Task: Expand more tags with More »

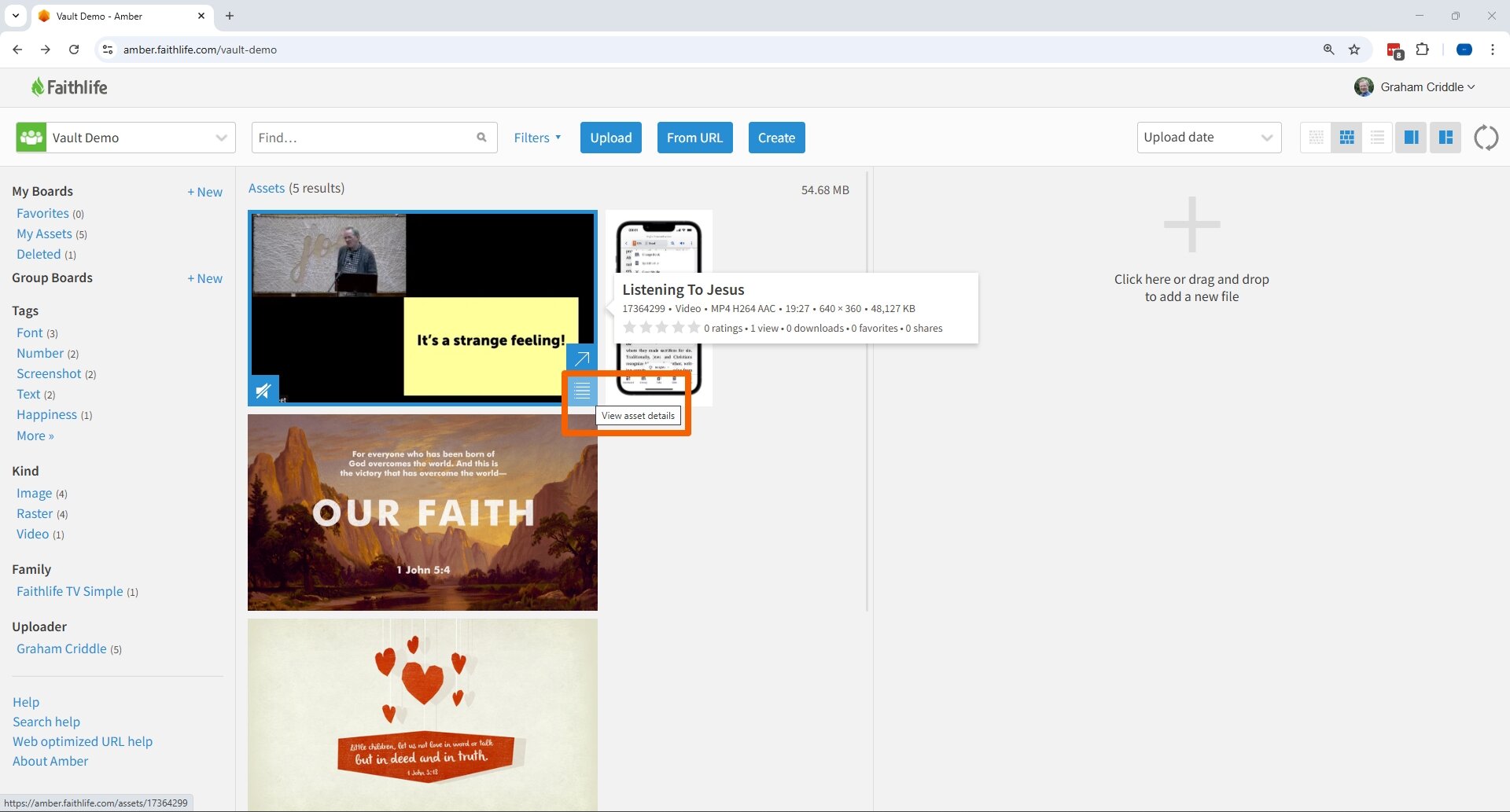Action: [x=35, y=435]
